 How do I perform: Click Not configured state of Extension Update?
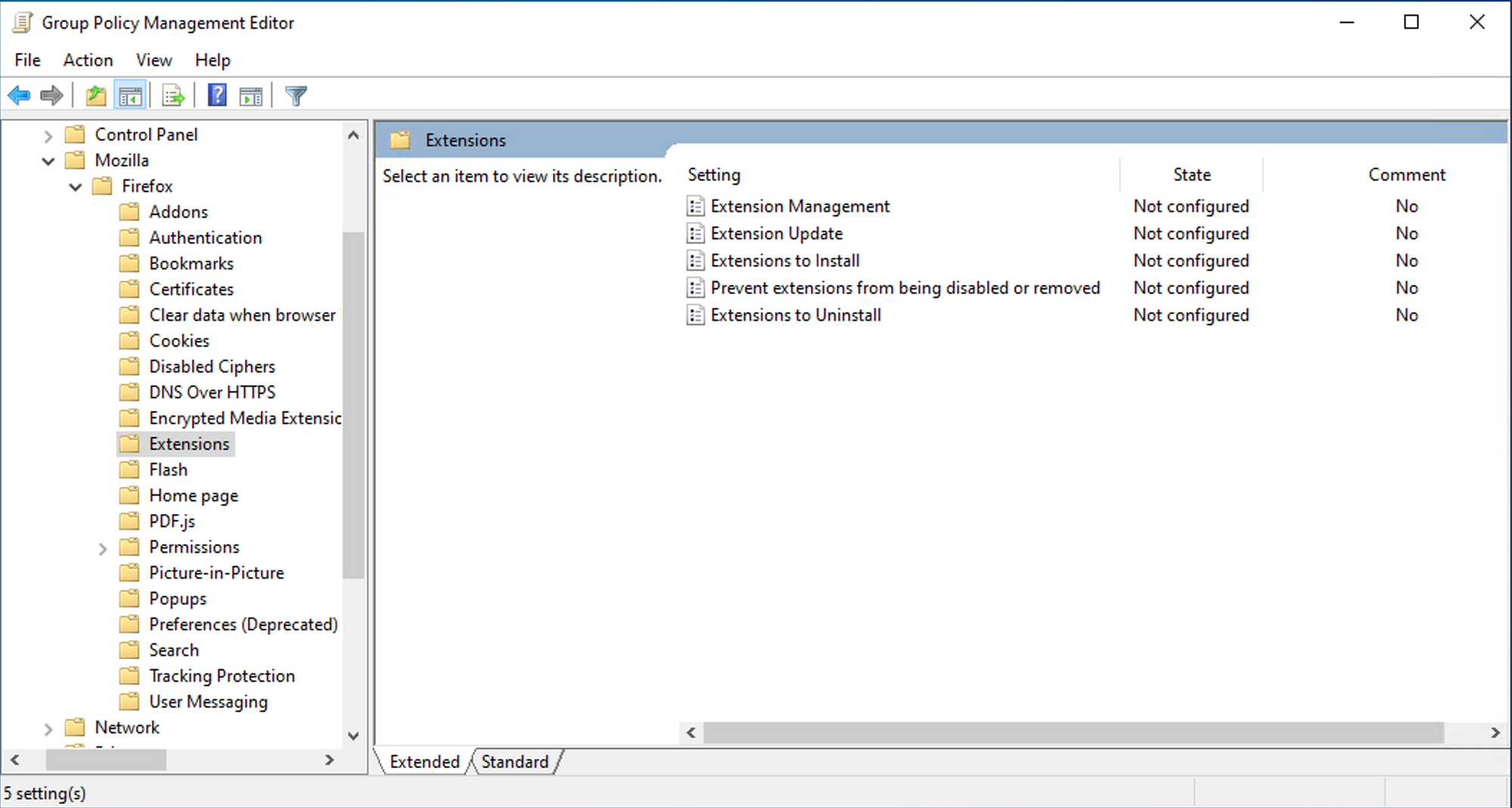1191,234
